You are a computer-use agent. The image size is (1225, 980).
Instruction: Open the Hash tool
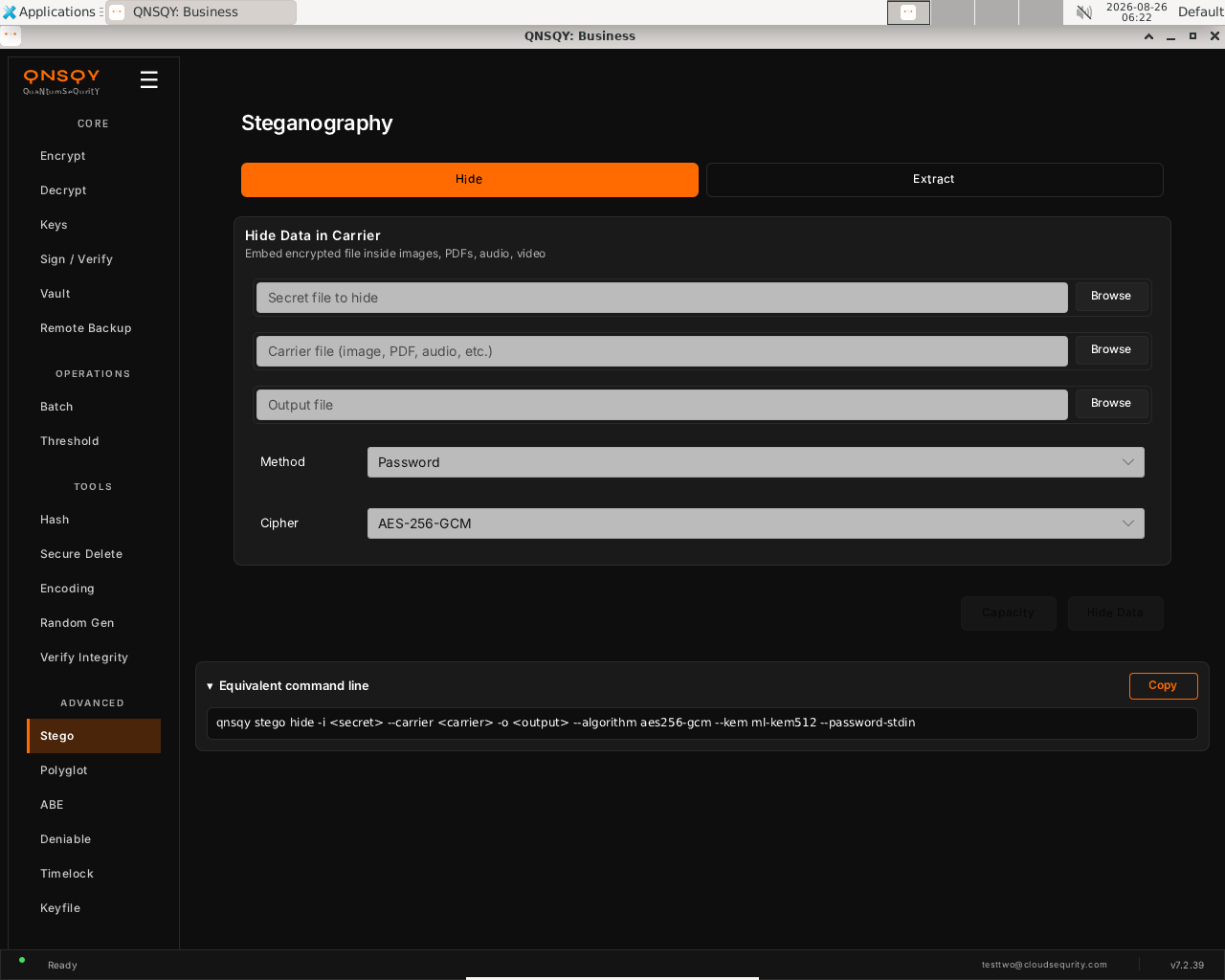(x=93, y=520)
